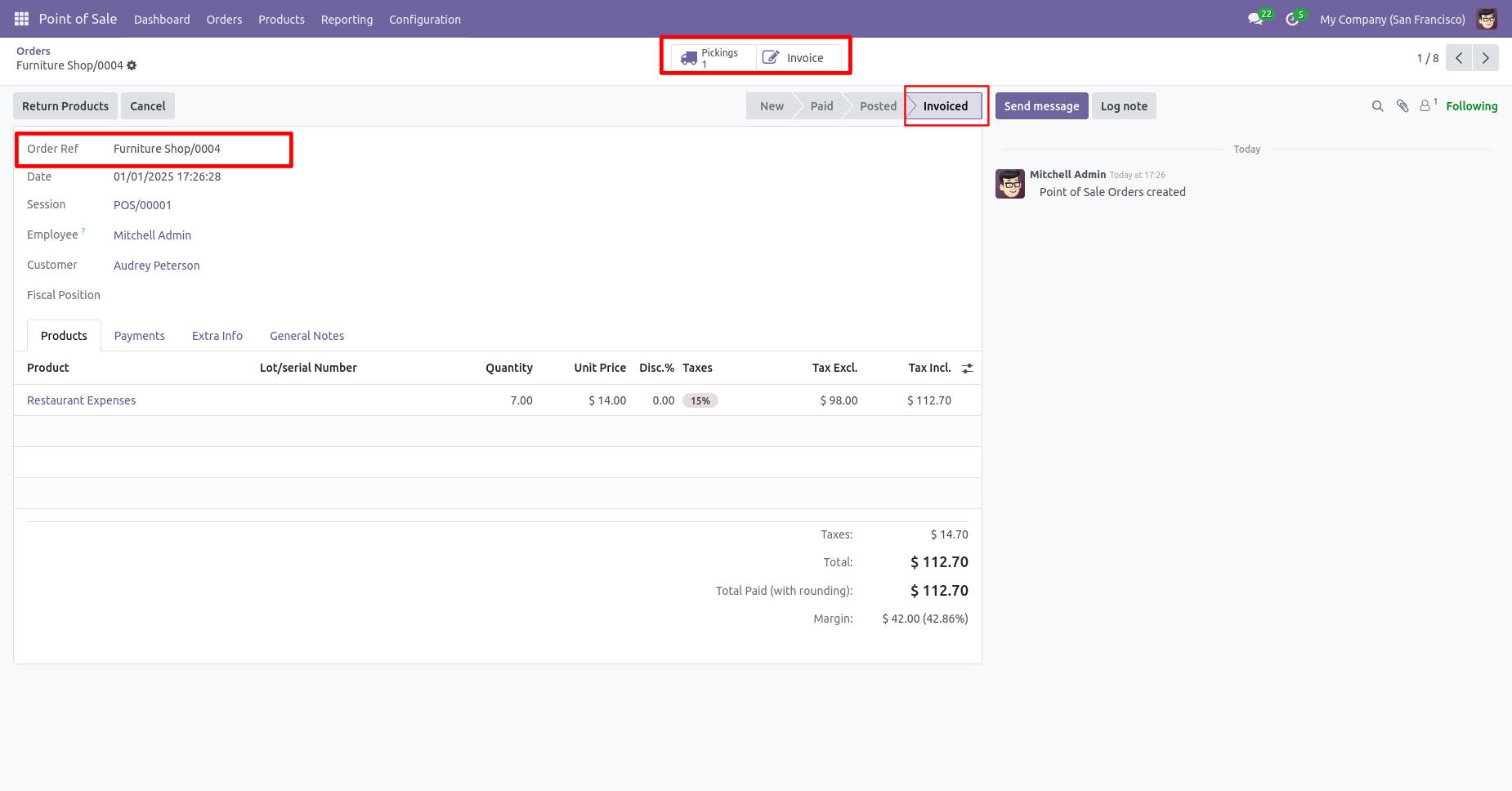Select the Invoiced status stage
The width and height of the screenshot is (1512, 791).
click(945, 106)
